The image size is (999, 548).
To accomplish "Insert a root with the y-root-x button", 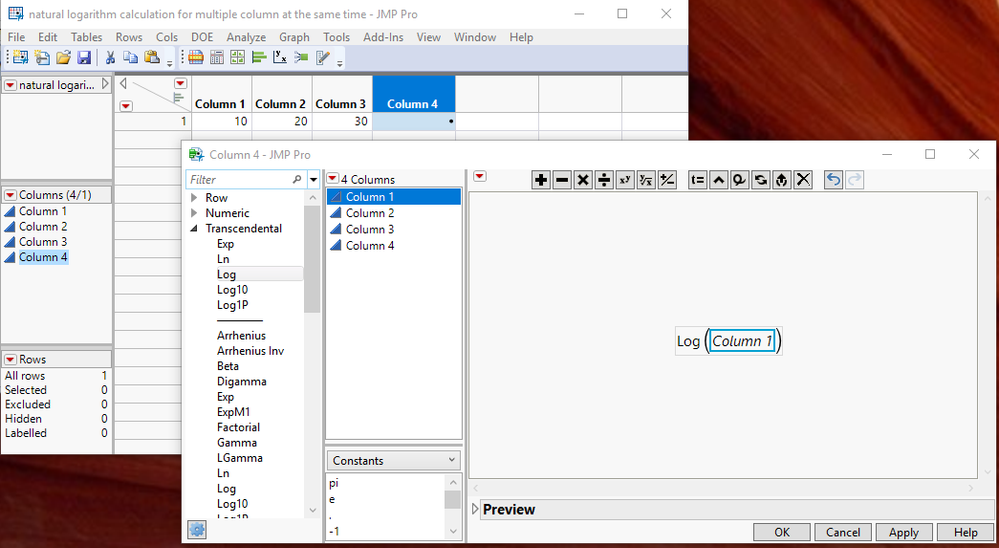I will 646,180.
